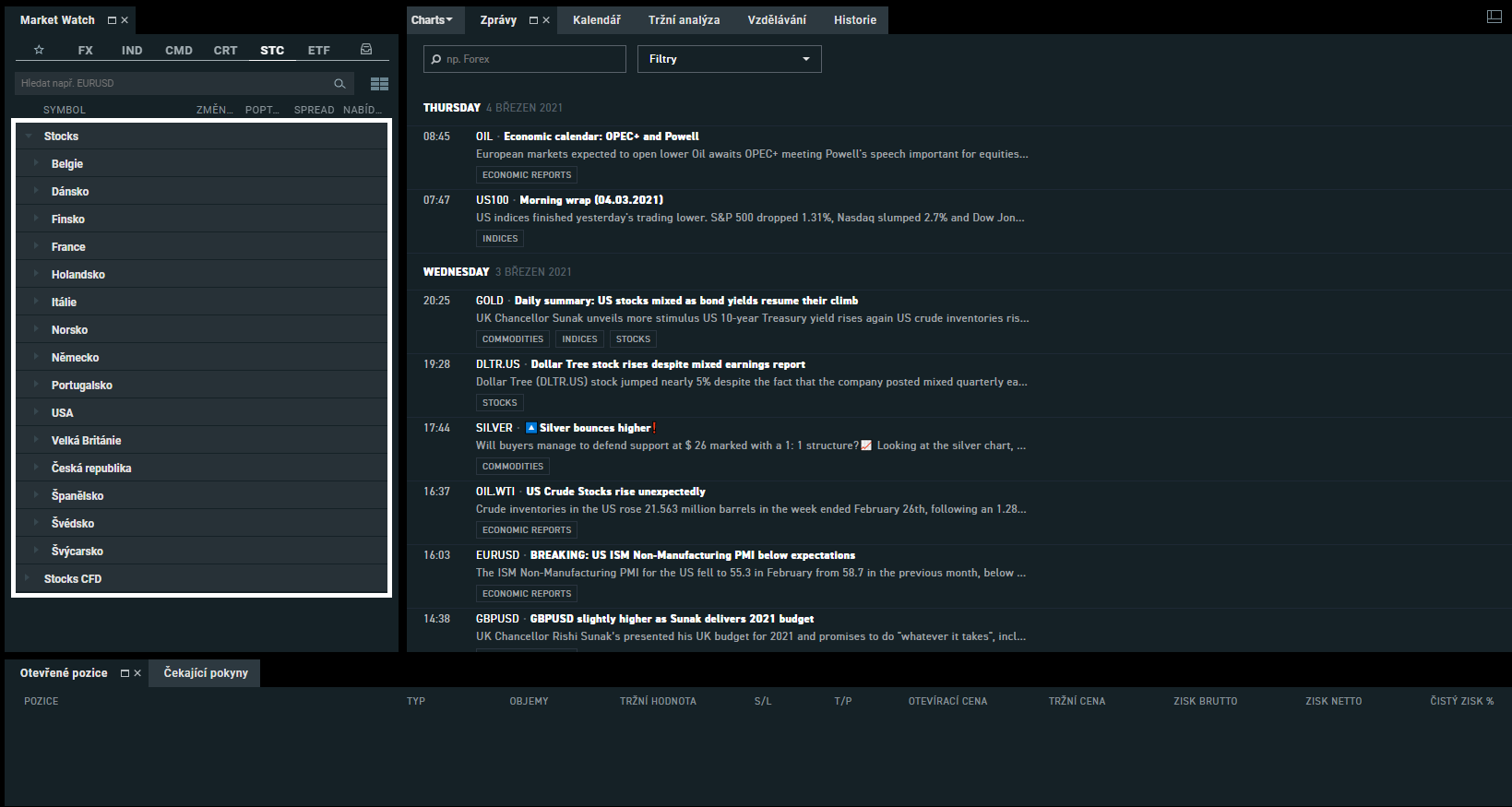Open the favorites star tab in Market Watch

[x=39, y=50]
